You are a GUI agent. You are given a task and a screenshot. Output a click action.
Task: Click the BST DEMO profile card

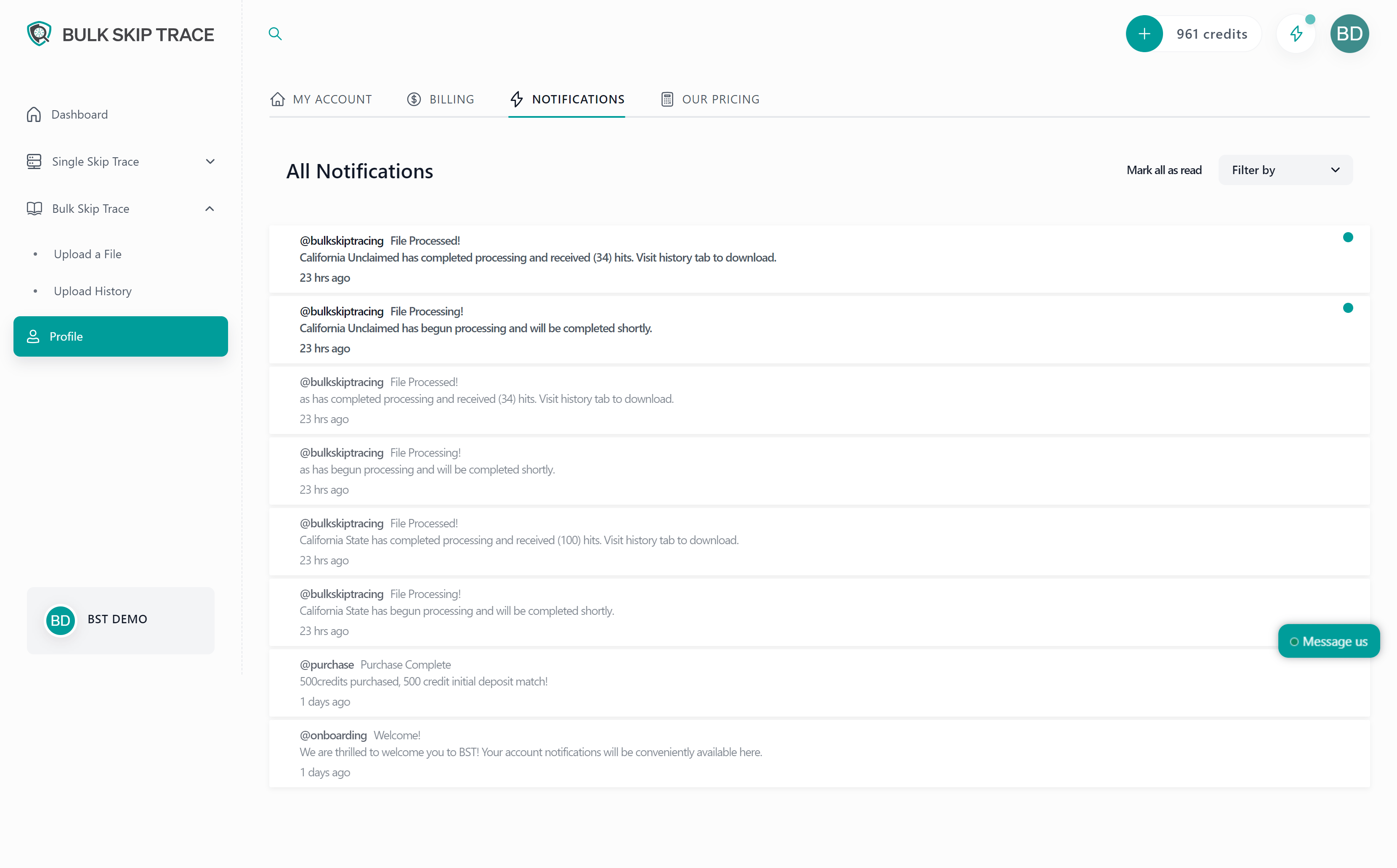pos(120,620)
